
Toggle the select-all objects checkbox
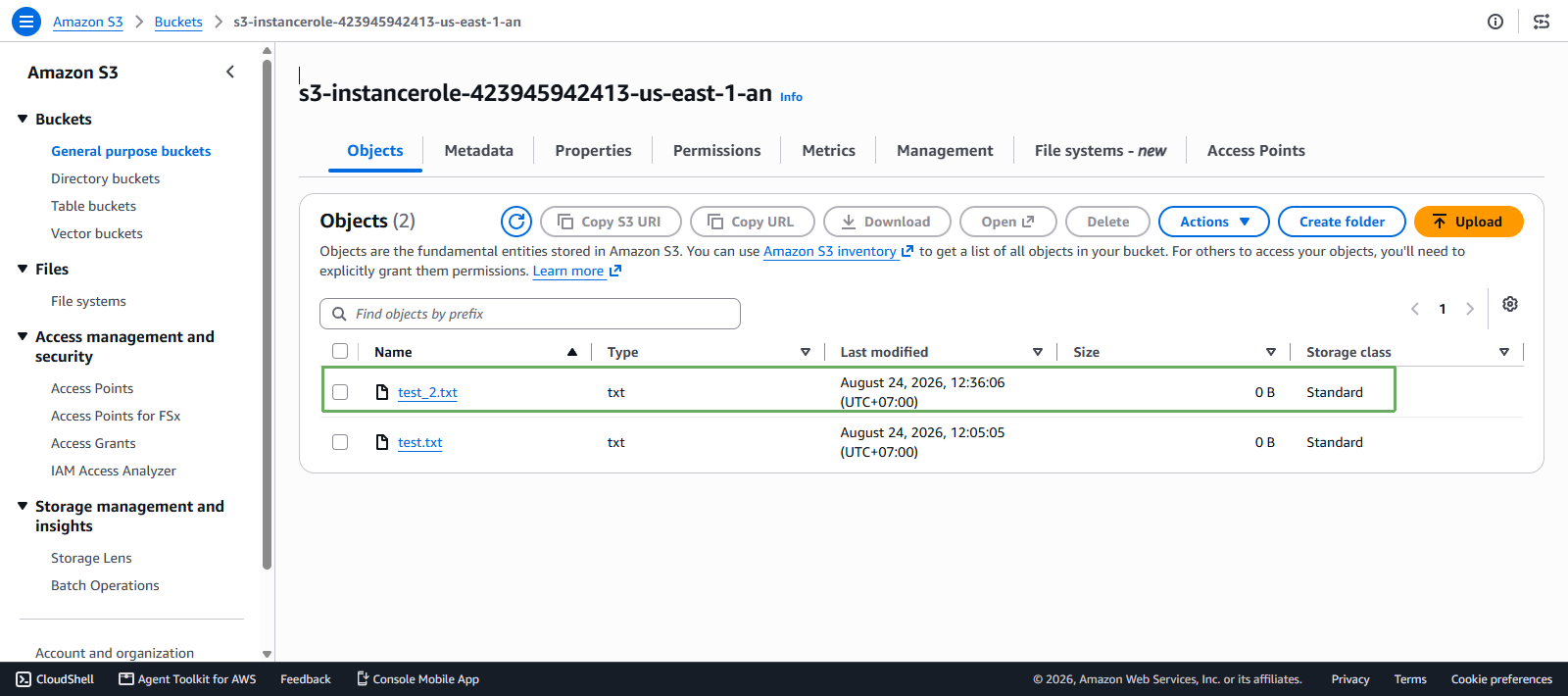click(340, 351)
